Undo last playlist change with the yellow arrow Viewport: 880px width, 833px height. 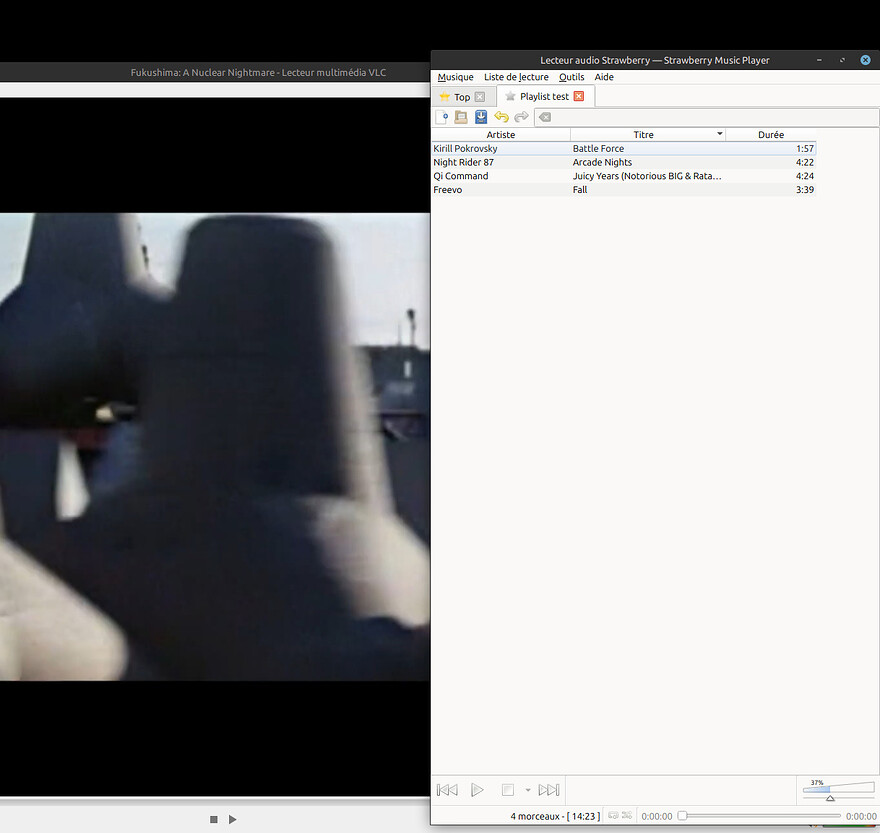[501, 117]
